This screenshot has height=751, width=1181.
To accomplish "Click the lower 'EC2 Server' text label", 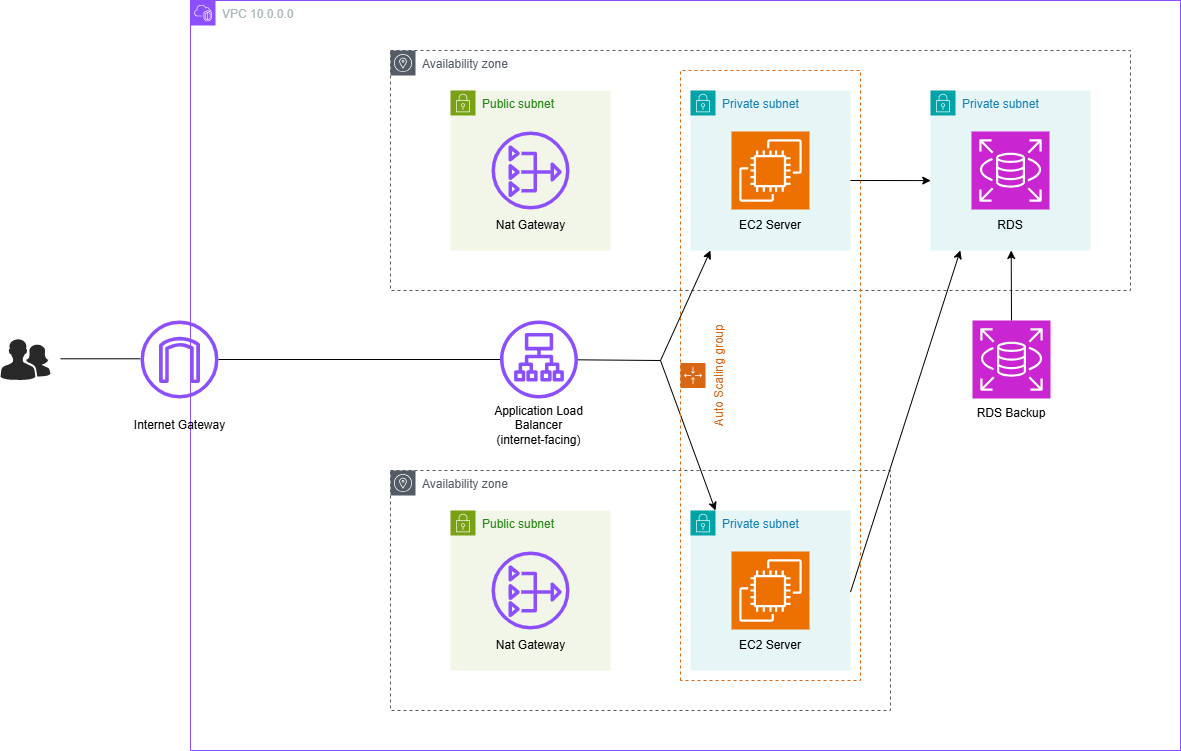I will (x=770, y=645).
